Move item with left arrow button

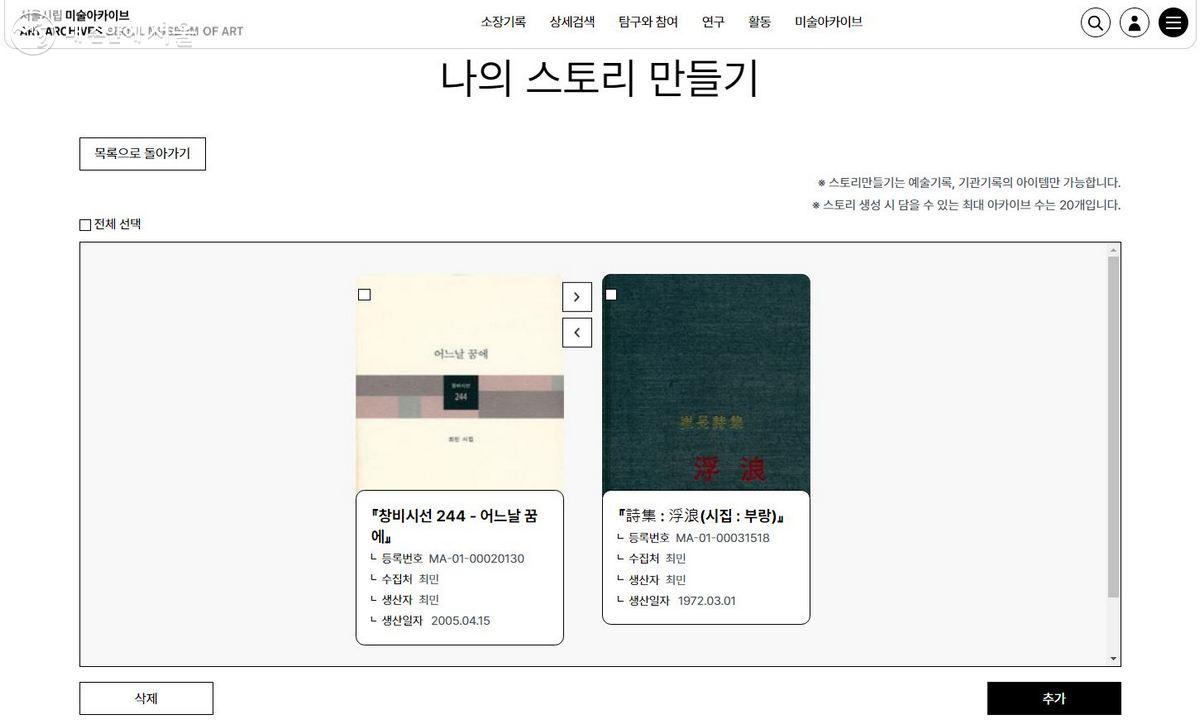[577, 332]
